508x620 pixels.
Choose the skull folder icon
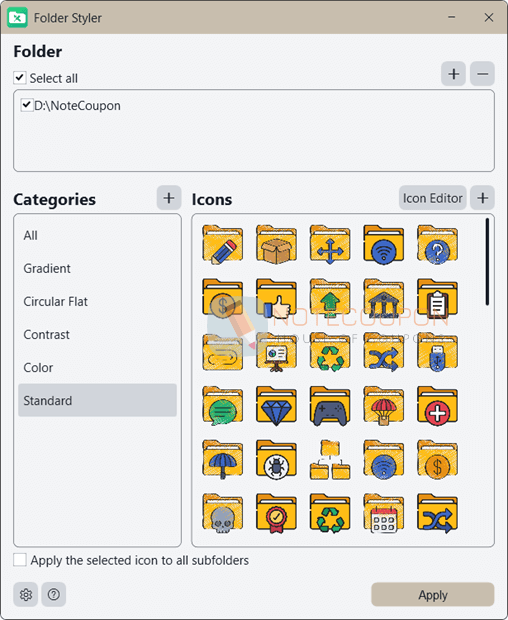pos(223,513)
